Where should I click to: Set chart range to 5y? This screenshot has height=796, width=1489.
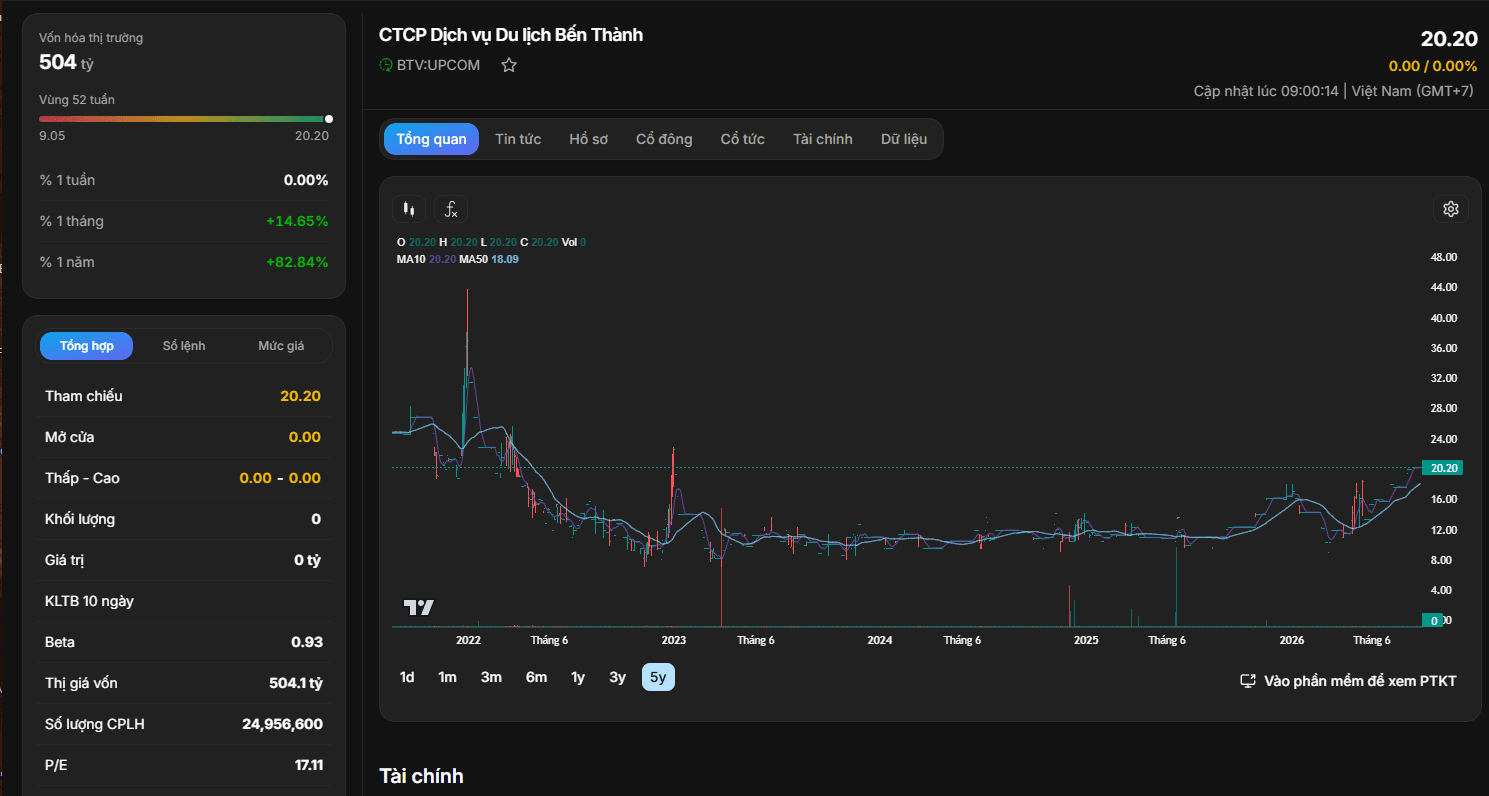(658, 677)
